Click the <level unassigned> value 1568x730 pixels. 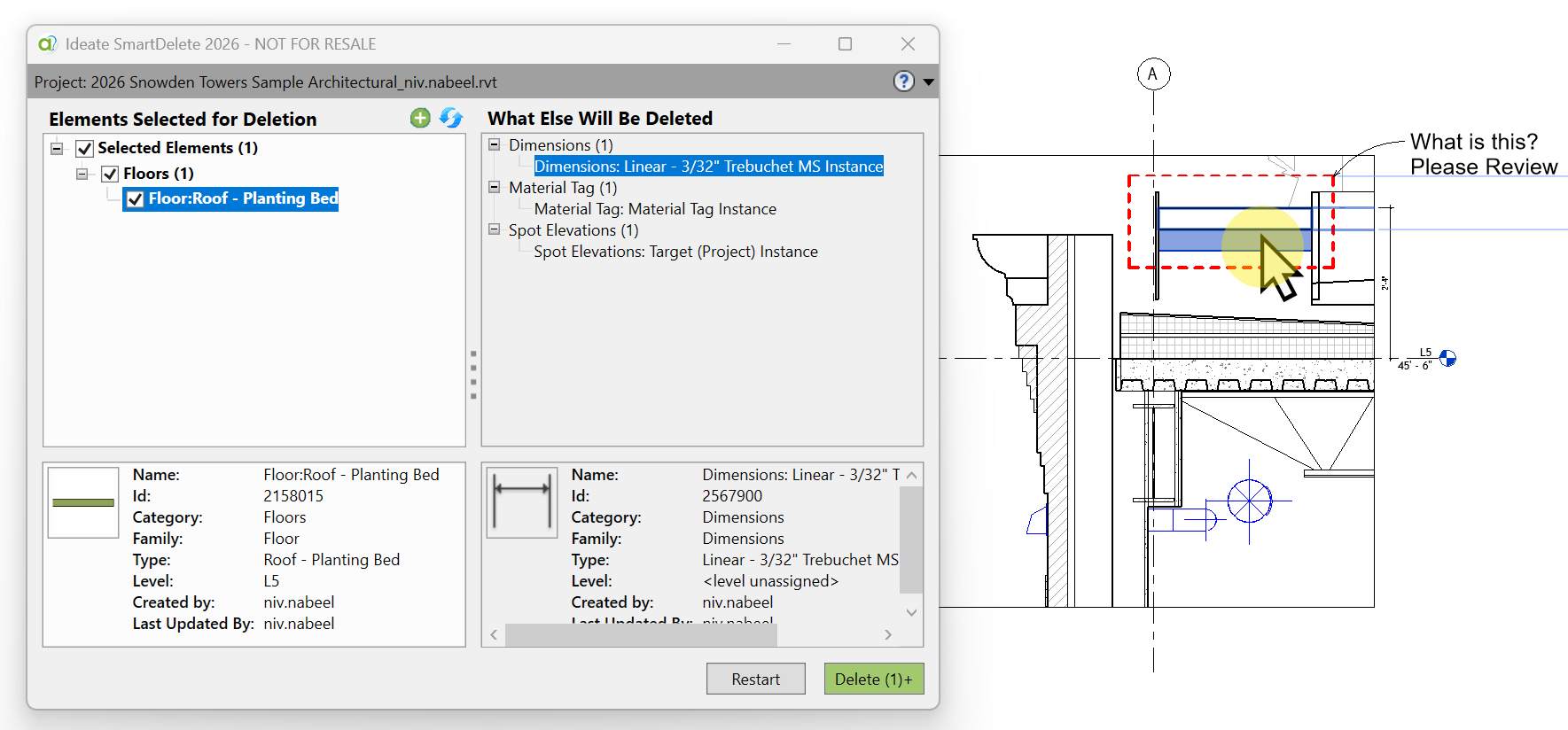point(770,581)
